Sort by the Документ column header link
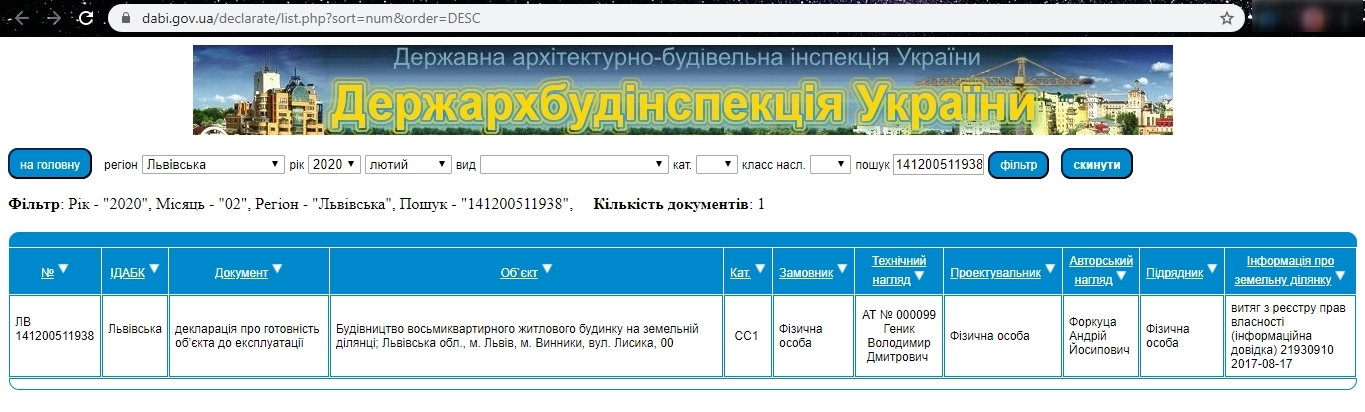 pos(241,272)
